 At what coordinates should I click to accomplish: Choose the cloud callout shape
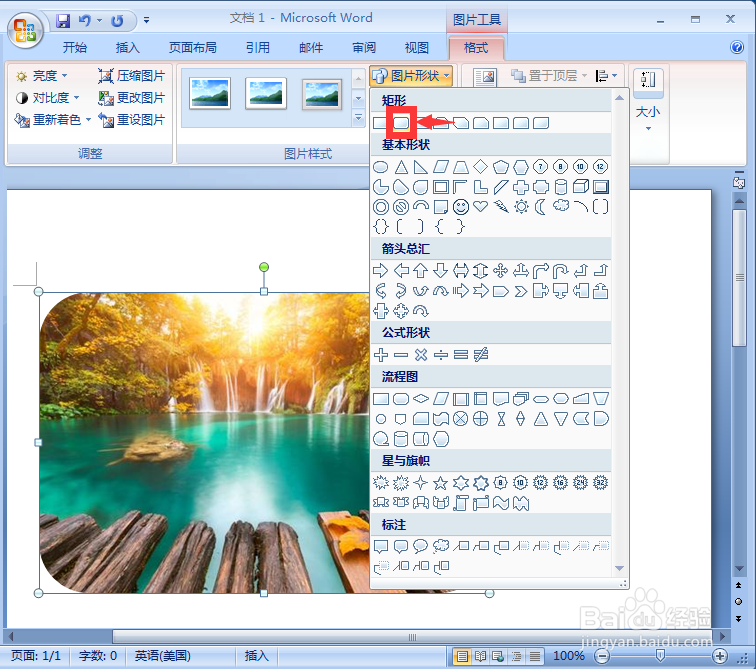[x=441, y=546]
